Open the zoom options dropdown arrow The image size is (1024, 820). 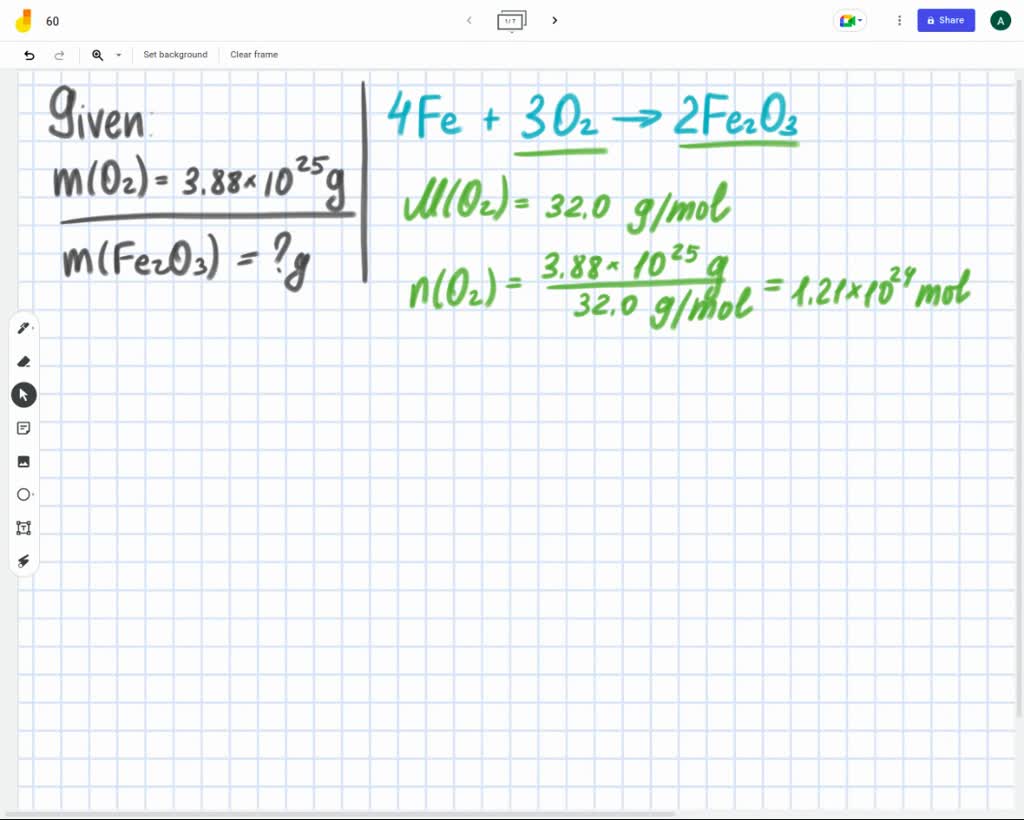point(117,55)
